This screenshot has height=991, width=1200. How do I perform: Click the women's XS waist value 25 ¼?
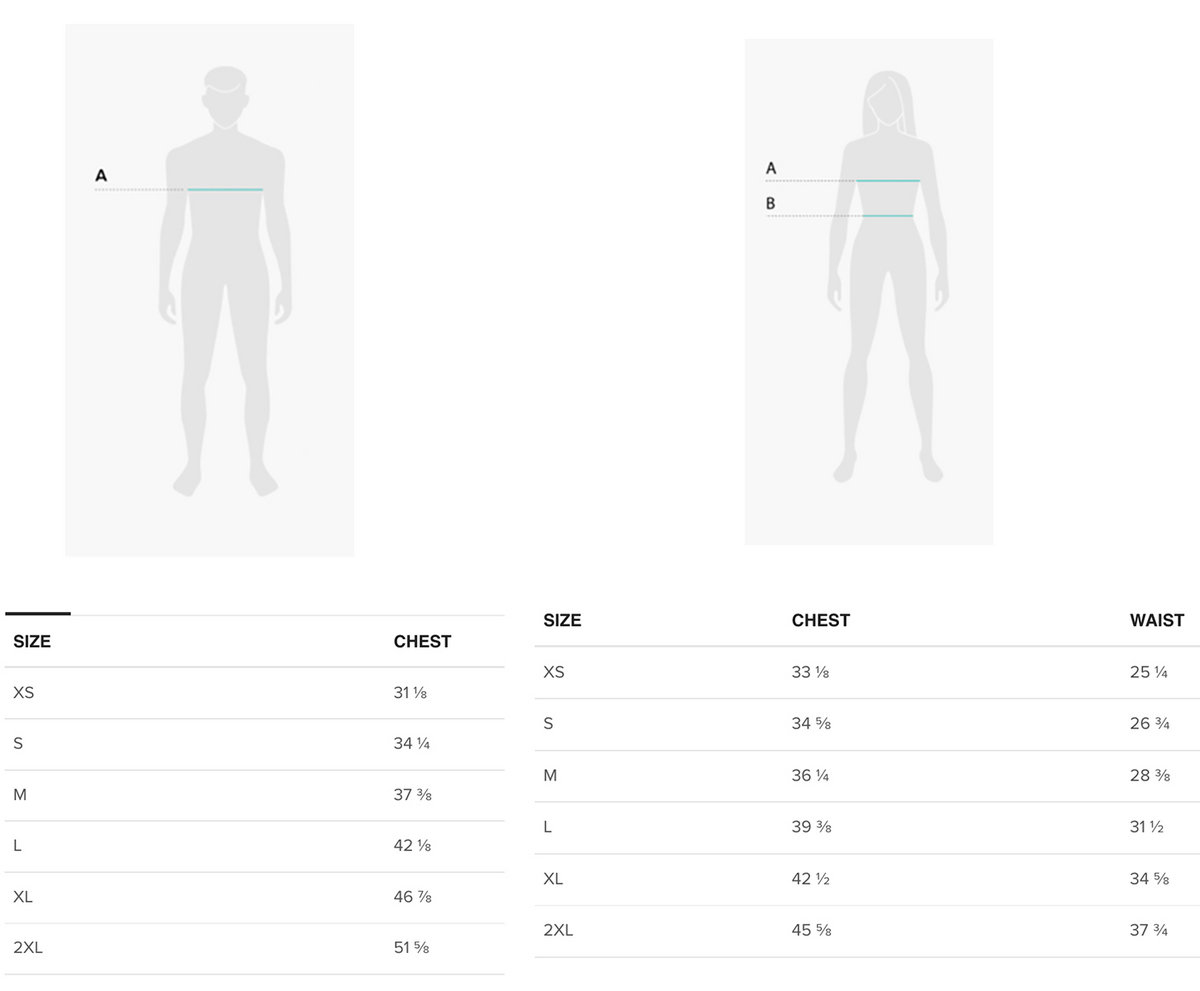pyautogui.click(x=1149, y=672)
